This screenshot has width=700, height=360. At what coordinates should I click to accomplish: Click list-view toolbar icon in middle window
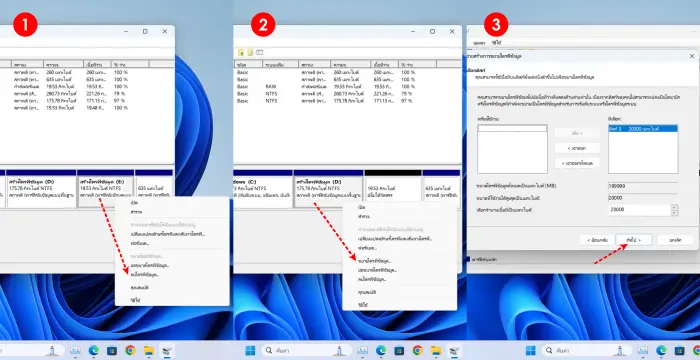pyautogui.click(x=260, y=52)
